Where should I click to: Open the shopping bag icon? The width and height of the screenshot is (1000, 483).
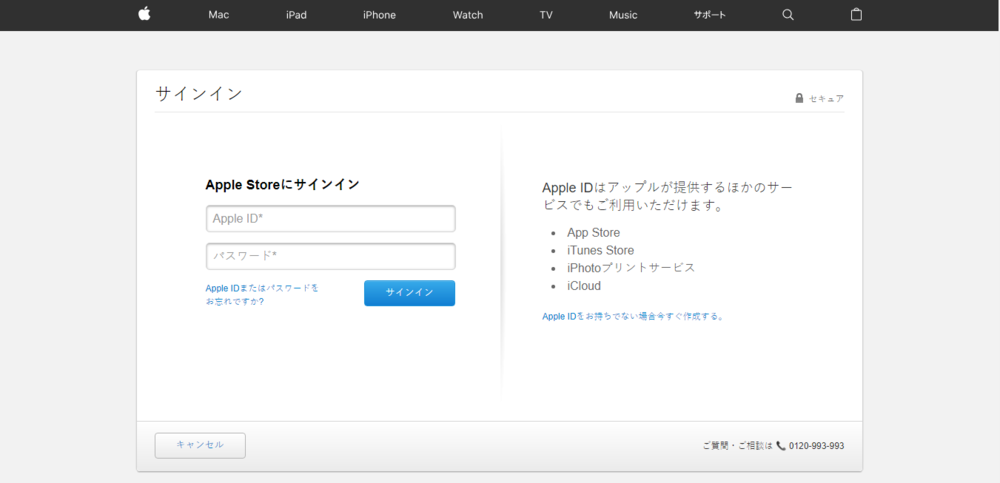857,15
